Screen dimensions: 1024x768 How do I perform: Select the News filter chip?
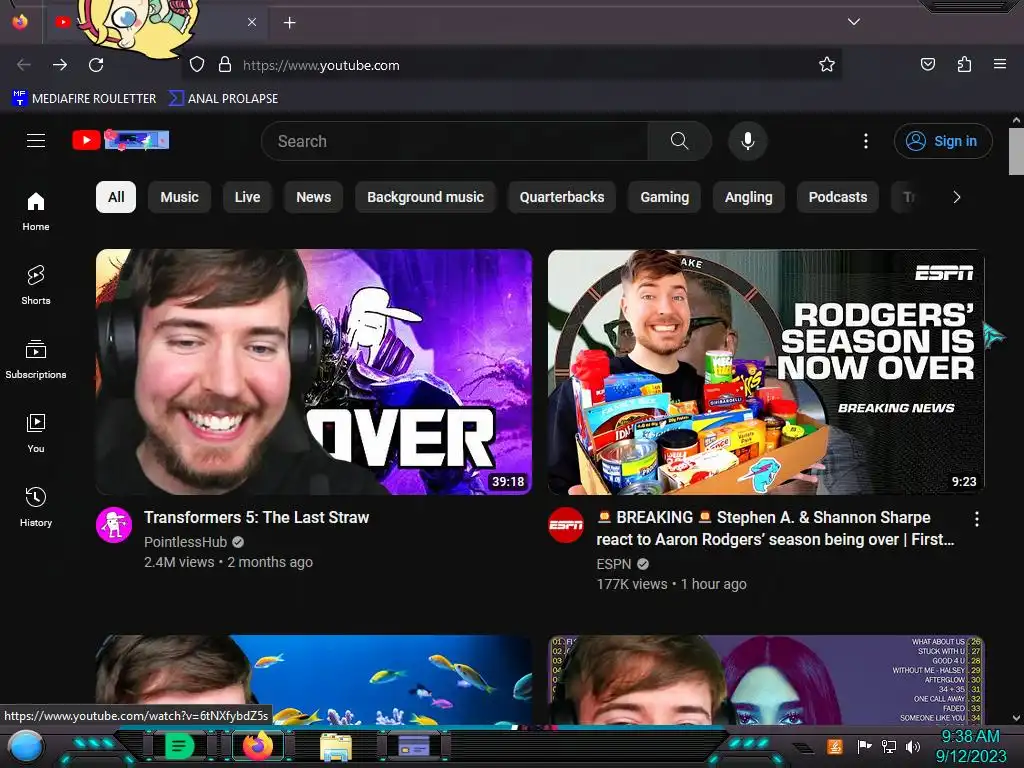313,197
